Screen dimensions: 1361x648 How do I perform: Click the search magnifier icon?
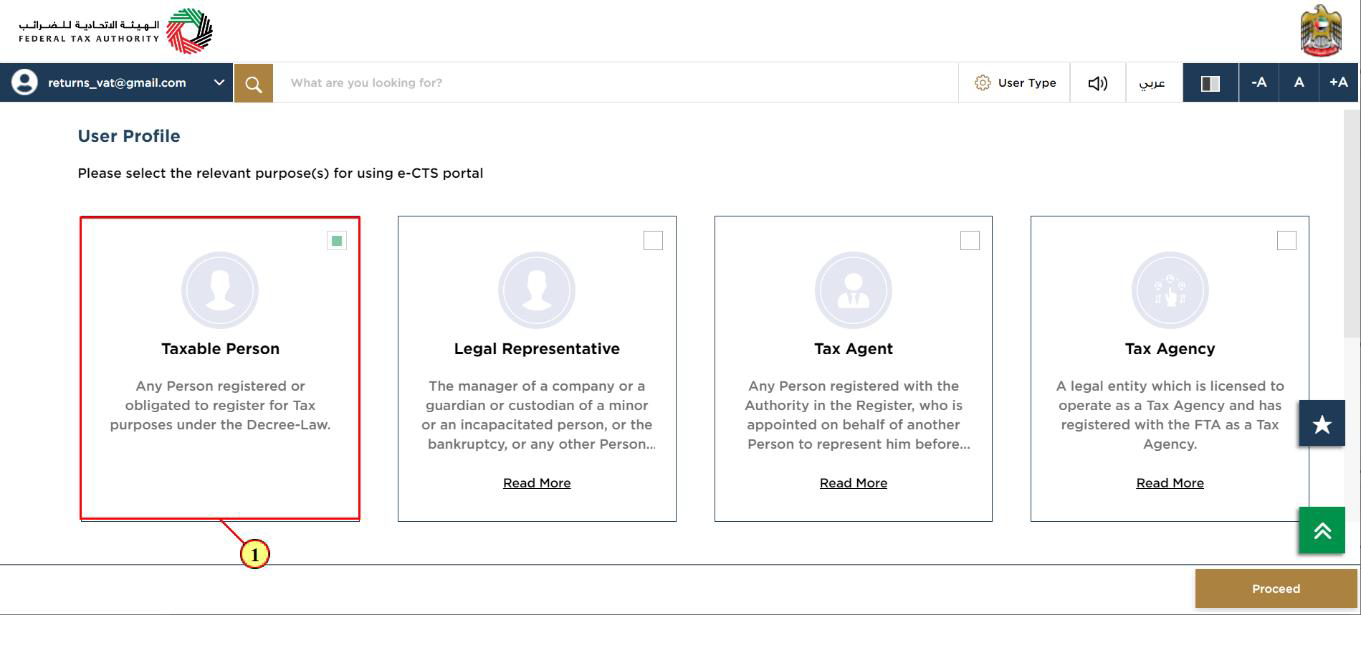click(x=253, y=83)
